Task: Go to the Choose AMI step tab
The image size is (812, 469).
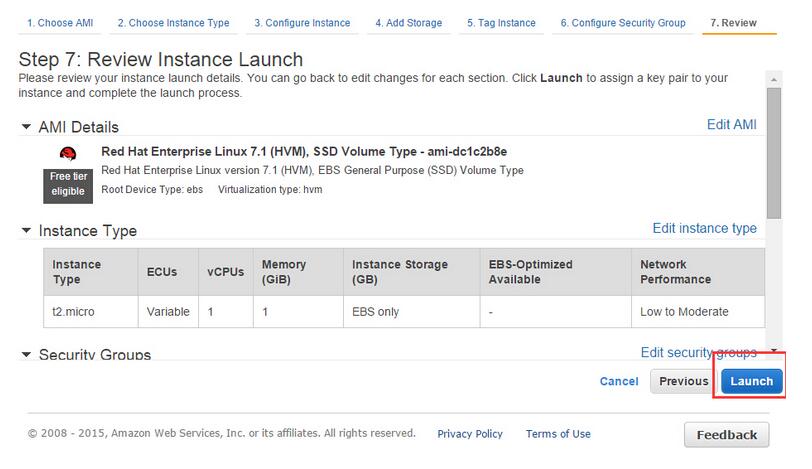Action: [x=60, y=23]
